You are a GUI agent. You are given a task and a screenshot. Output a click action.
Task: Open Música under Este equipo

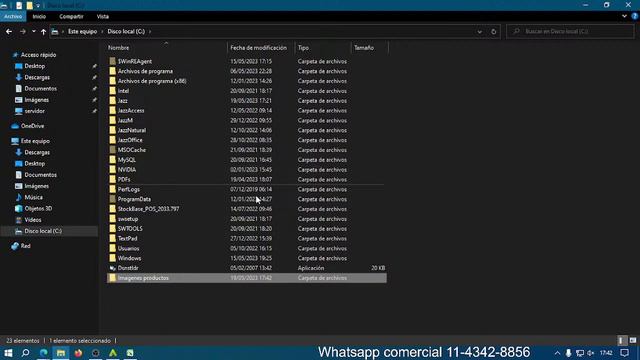(33, 198)
